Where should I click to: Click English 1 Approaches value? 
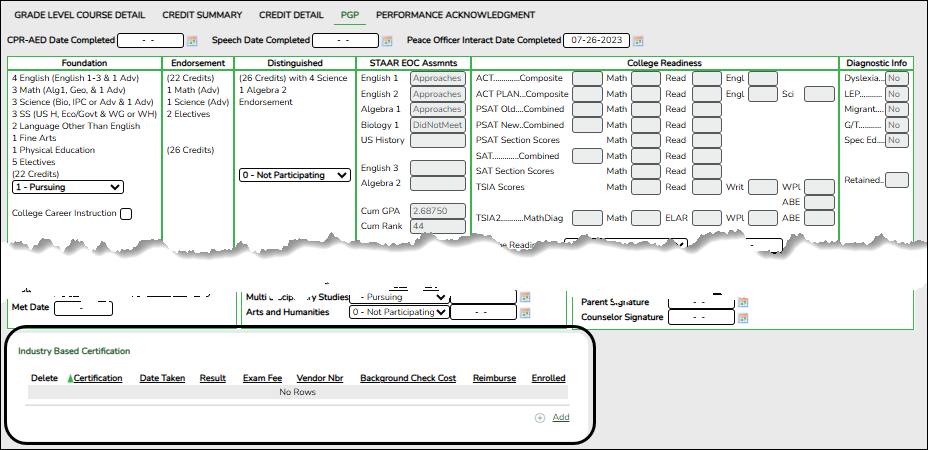[438, 78]
